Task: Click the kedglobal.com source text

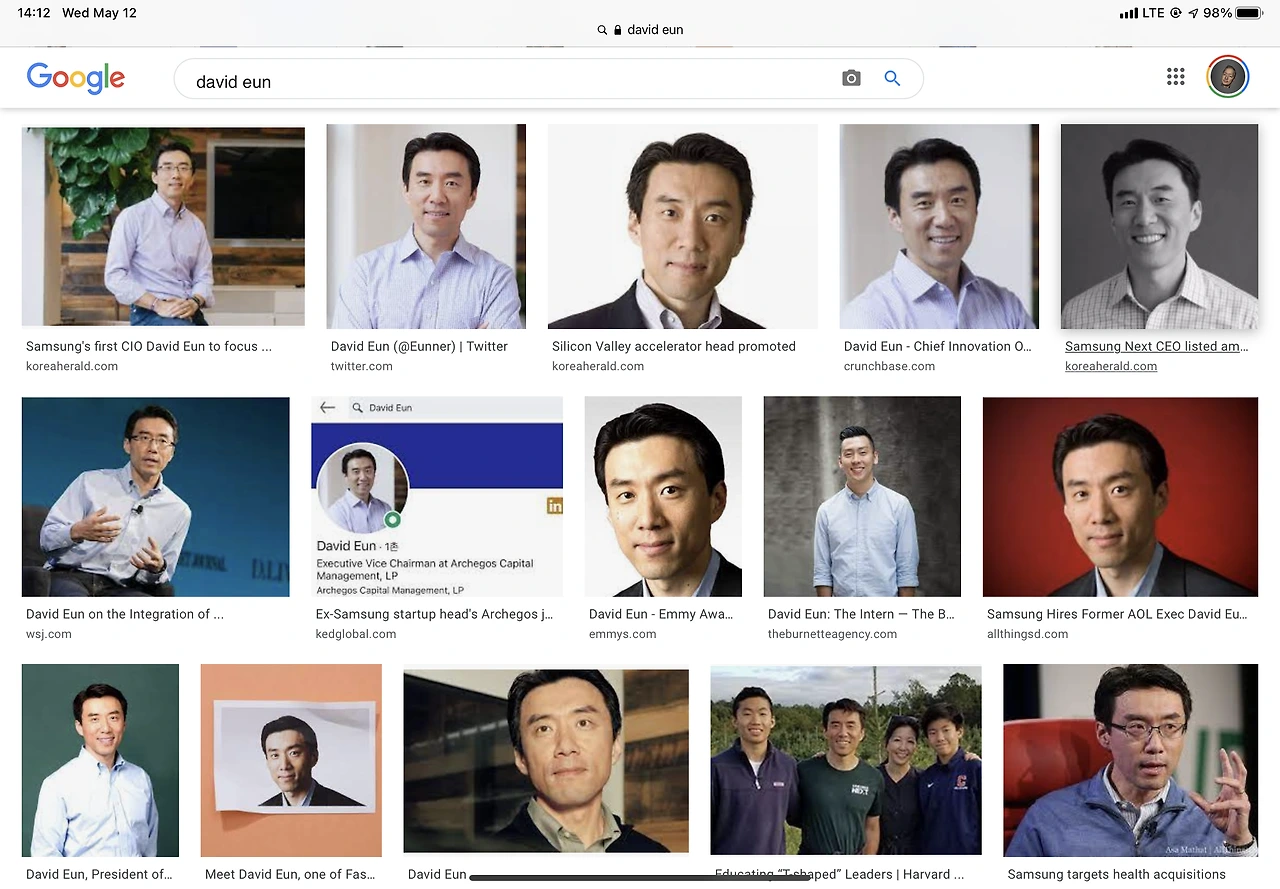Action: coord(356,635)
